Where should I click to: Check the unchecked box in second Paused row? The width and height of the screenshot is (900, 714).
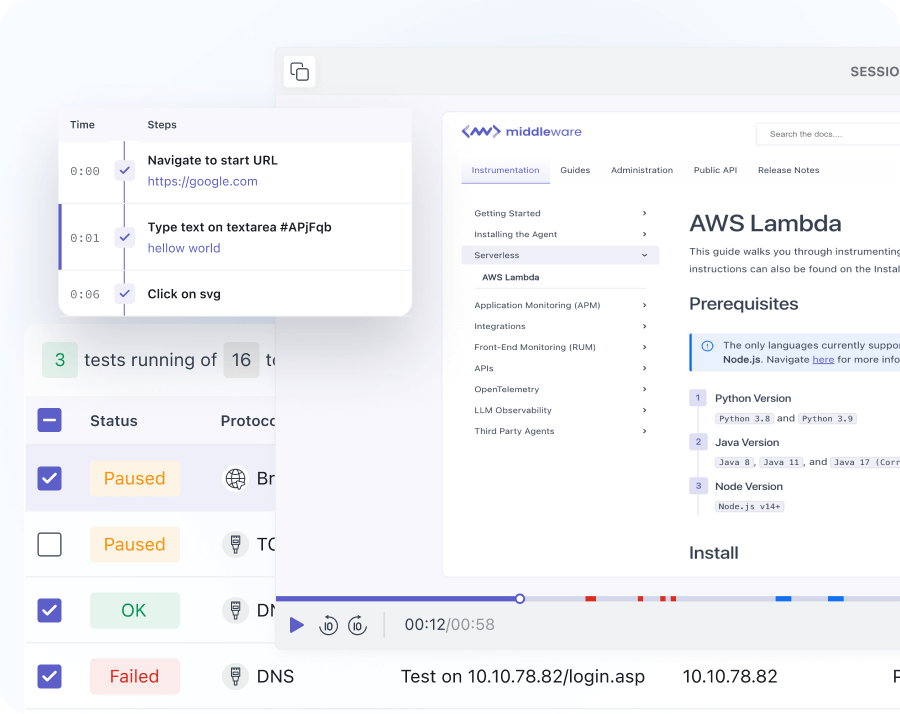tap(50, 545)
